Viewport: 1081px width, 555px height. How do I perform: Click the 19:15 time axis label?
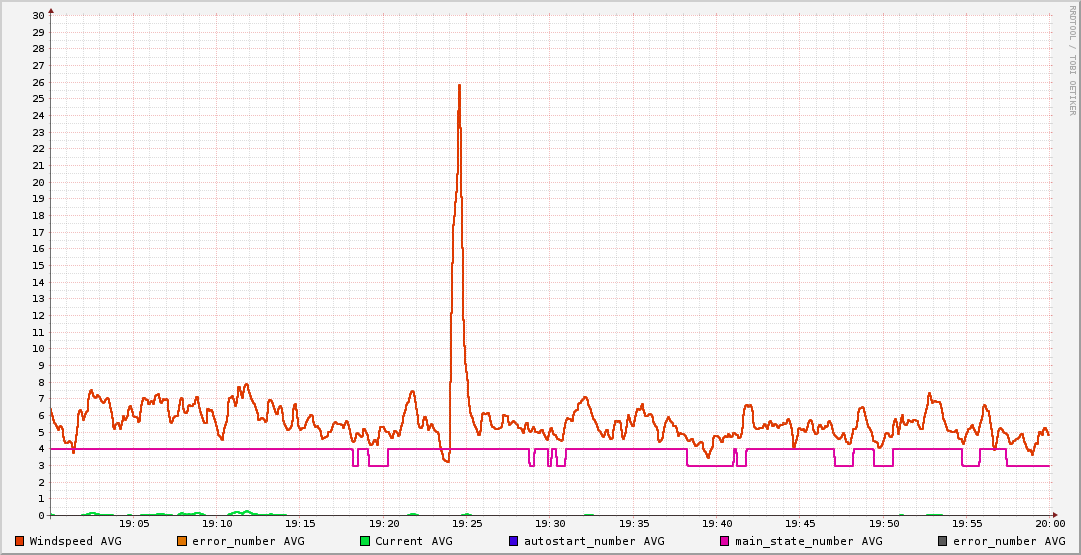(300, 523)
